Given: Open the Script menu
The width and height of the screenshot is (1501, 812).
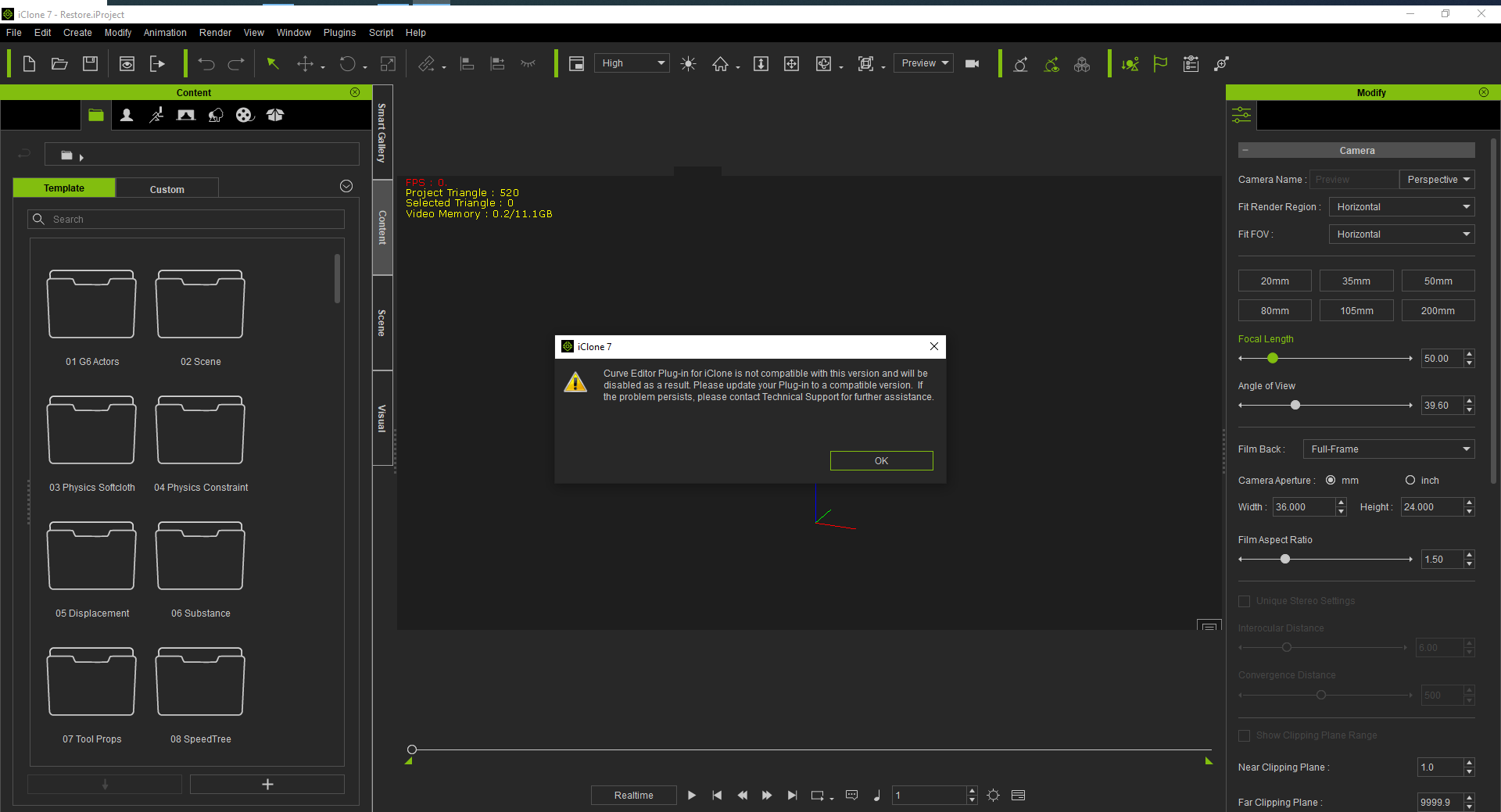Looking at the screenshot, I should coord(381,33).
